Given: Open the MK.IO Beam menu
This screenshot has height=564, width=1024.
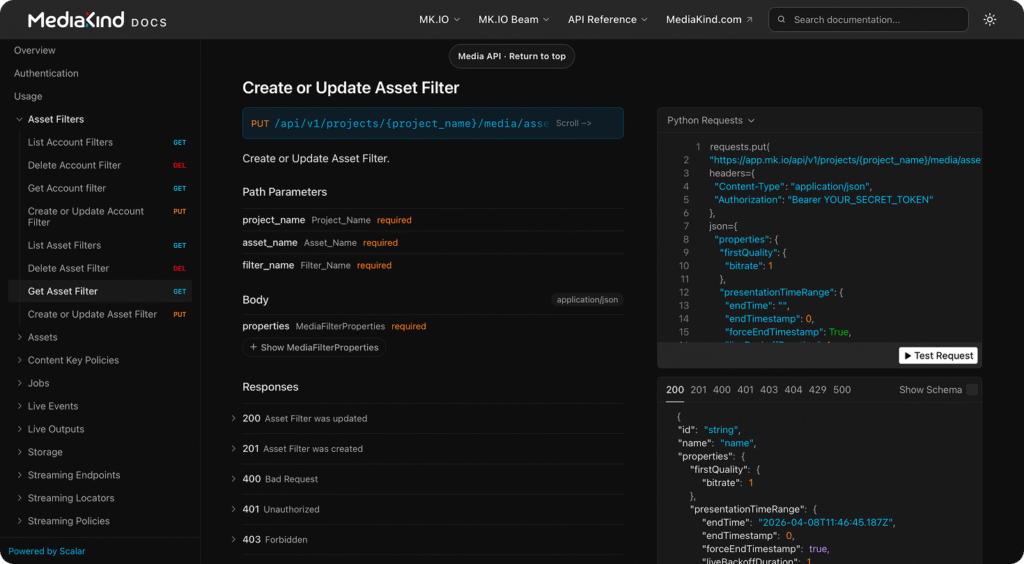Looking at the screenshot, I should 514,19.
